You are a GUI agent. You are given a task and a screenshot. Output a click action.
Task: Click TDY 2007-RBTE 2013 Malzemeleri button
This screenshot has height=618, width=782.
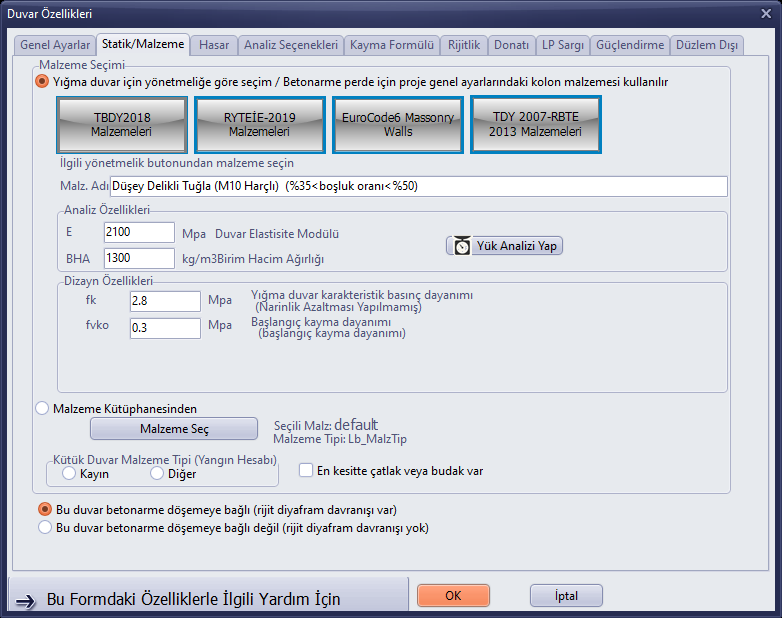coord(535,125)
